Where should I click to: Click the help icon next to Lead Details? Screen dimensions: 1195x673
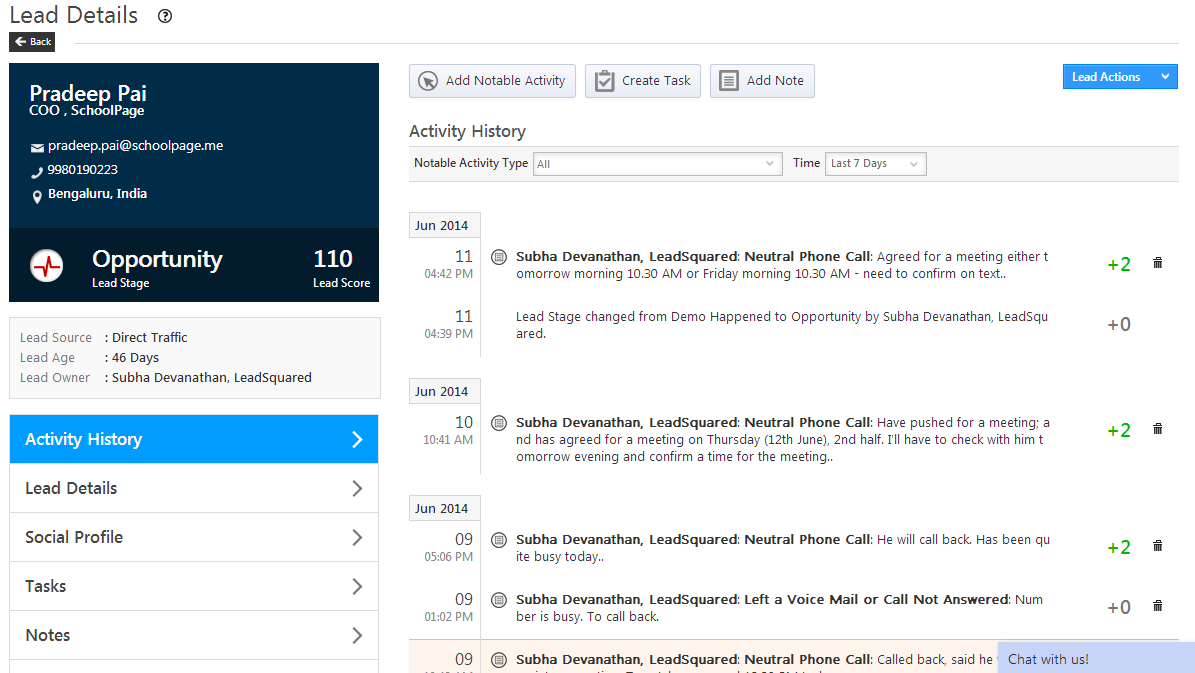point(165,16)
